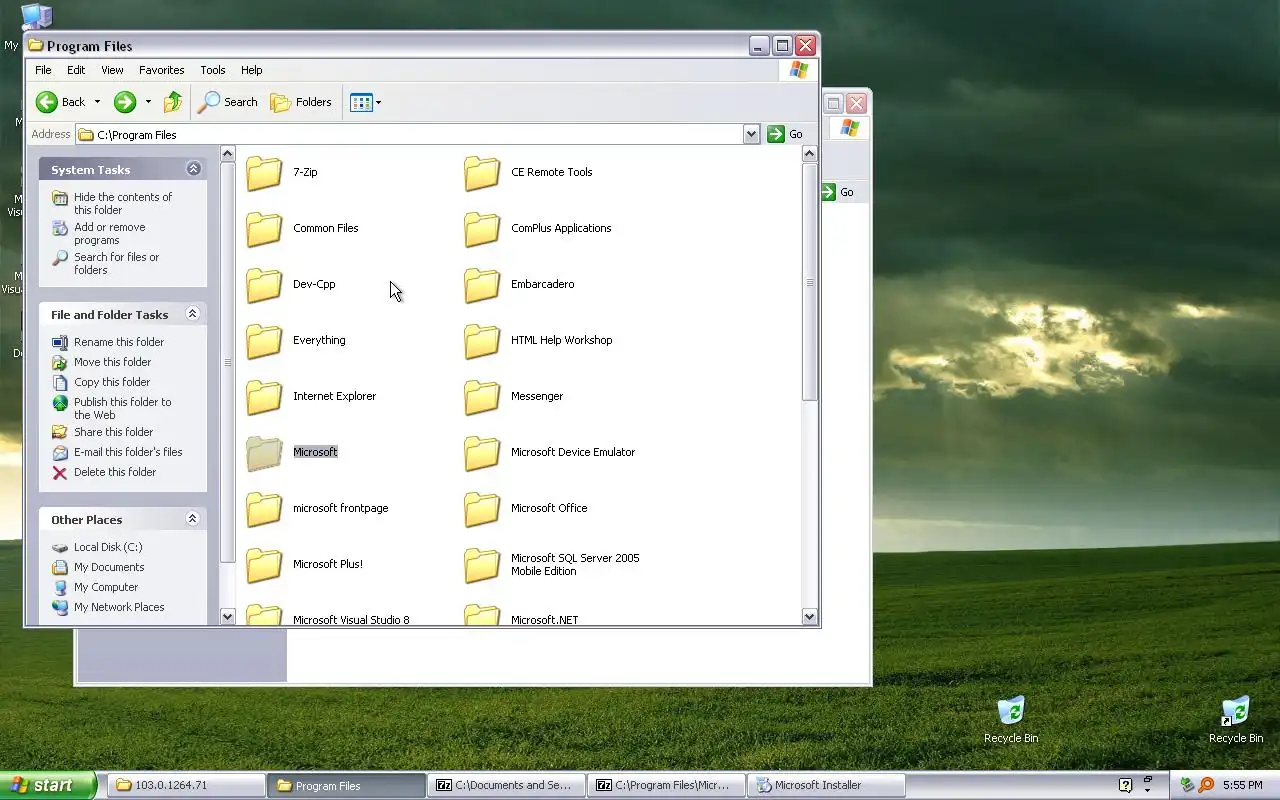Viewport: 1280px width, 800px height.
Task: Click the task pane scroll down arrow
Action: click(227, 617)
